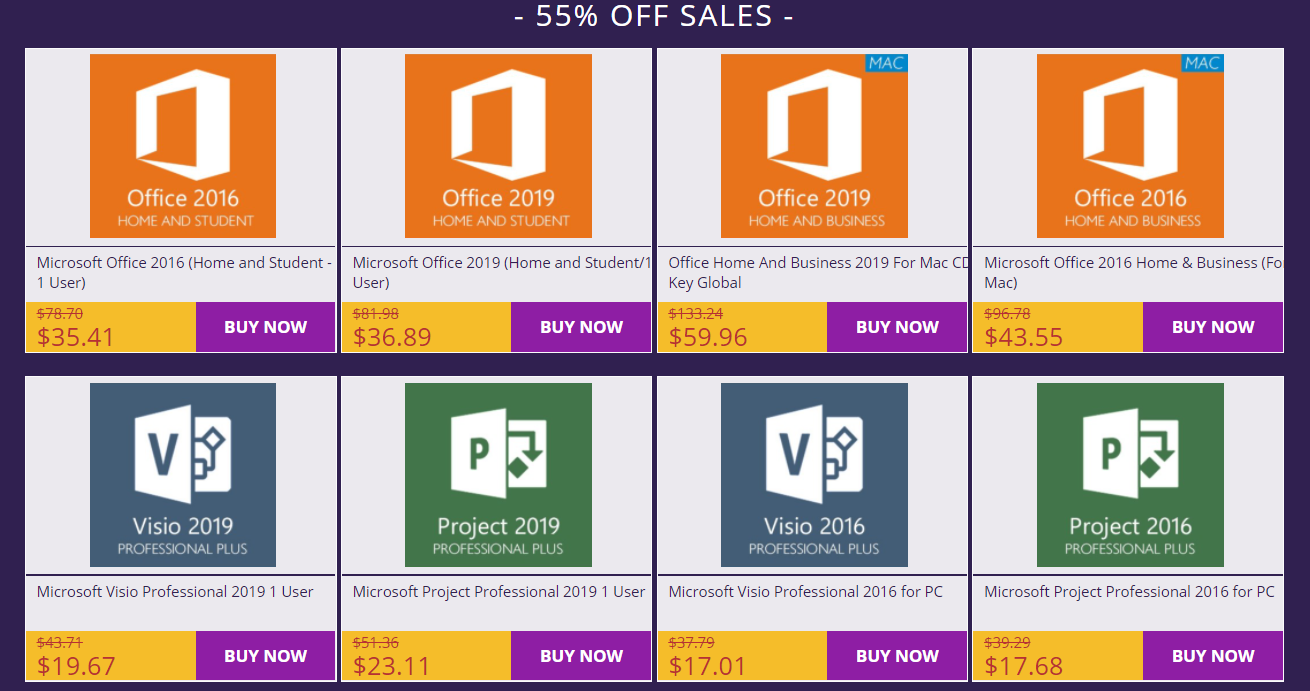This screenshot has width=1310, height=691.
Task: Click Buy Now beside the $17.68 price
Action: [x=1212, y=656]
